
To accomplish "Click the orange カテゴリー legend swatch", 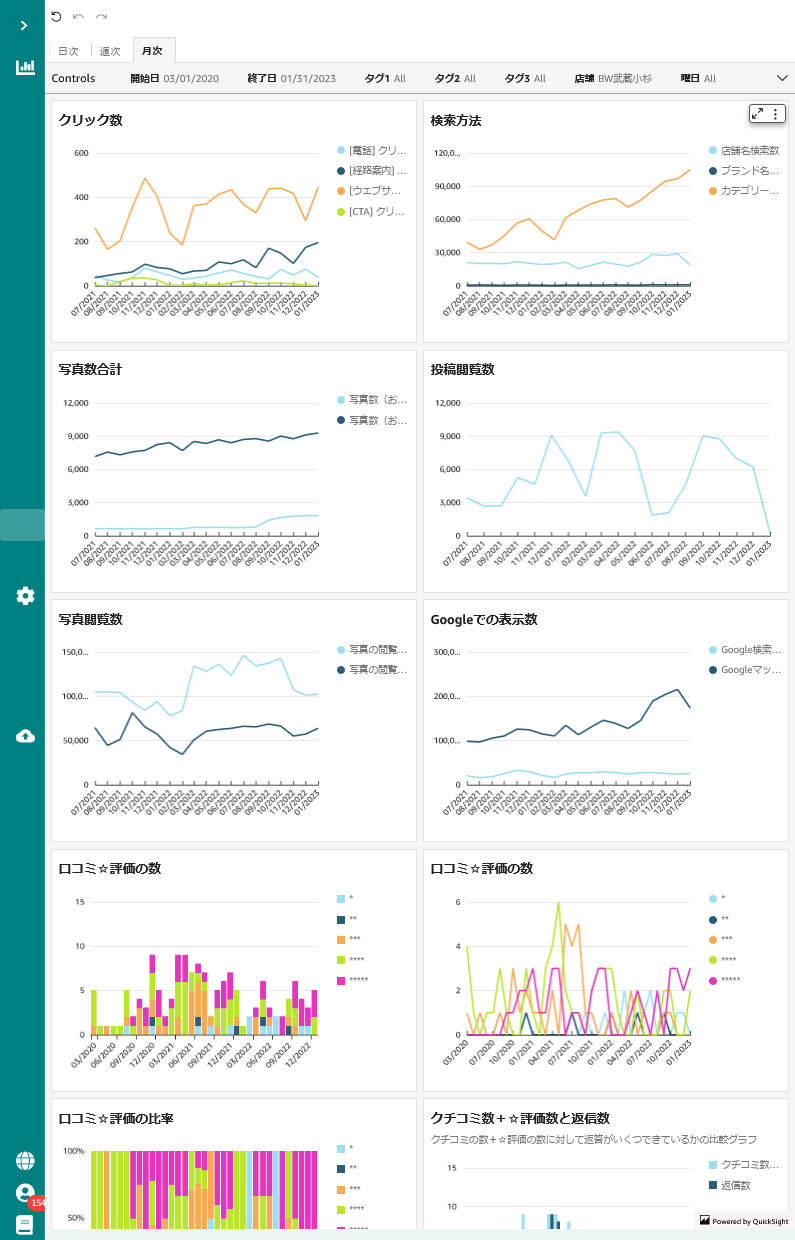I will pyautogui.click(x=713, y=190).
